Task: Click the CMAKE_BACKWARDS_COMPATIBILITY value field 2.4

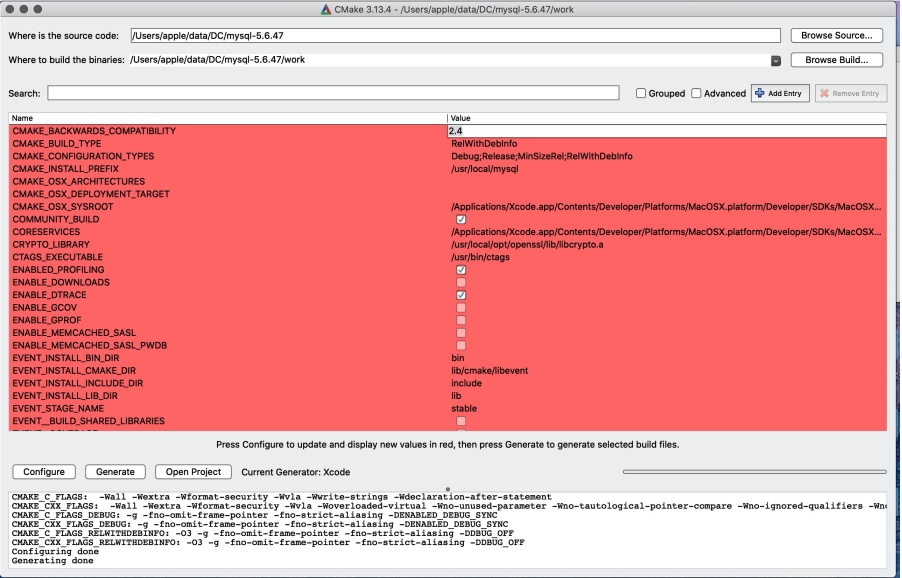Action: tap(667, 131)
